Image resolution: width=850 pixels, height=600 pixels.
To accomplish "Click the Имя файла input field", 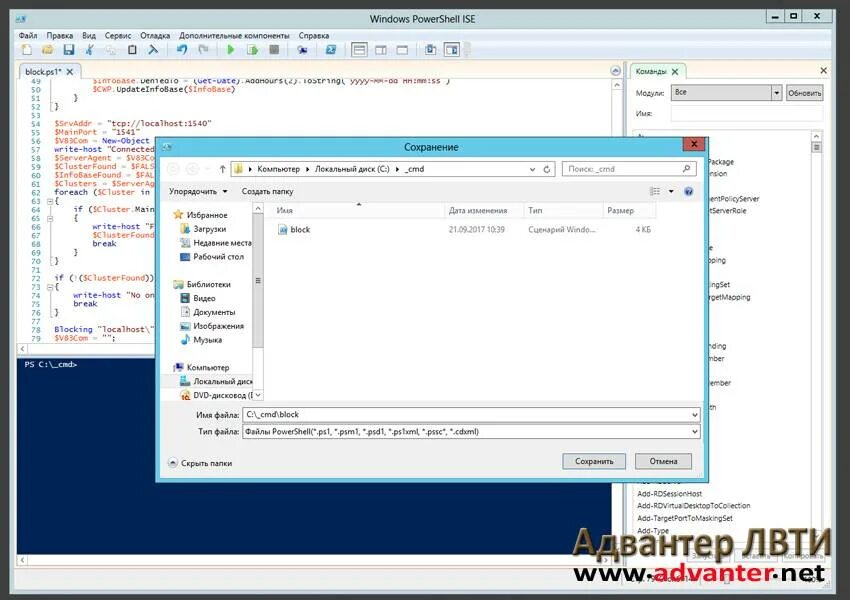I will click(x=466, y=415).
